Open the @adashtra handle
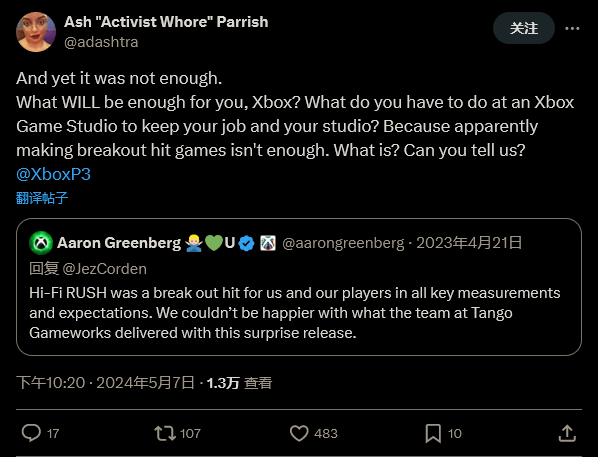 (x=101, y=42)
